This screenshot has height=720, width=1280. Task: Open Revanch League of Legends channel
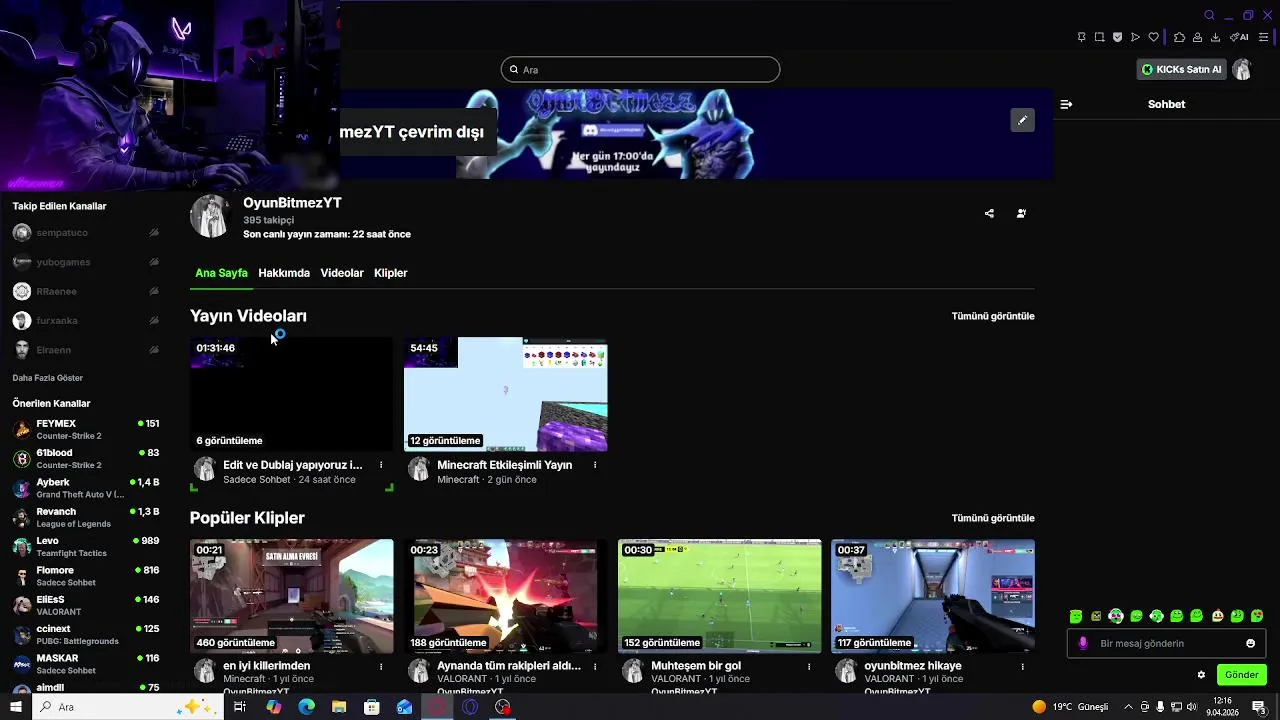[x=86, y=517]
